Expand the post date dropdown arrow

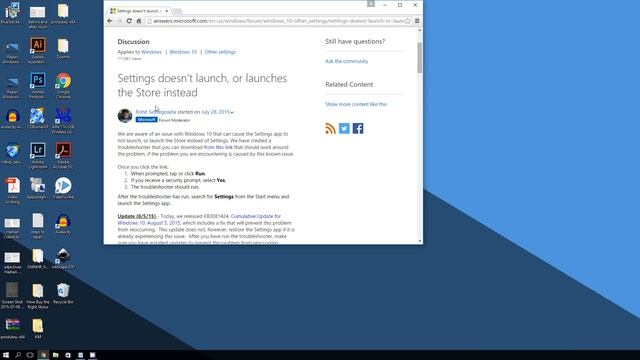[x=232, y=112]
